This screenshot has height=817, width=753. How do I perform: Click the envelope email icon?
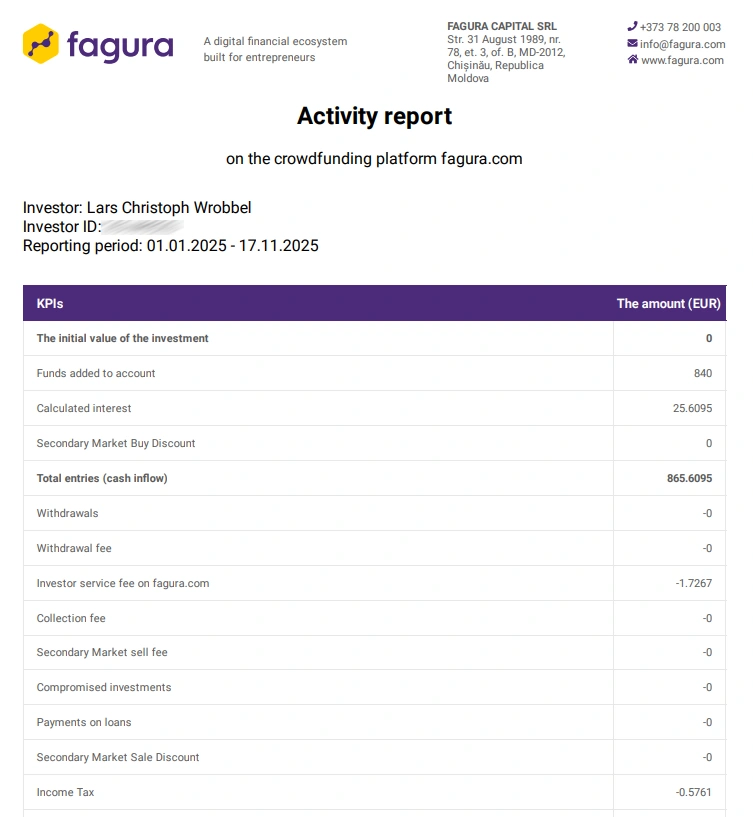tap(632, 44)
